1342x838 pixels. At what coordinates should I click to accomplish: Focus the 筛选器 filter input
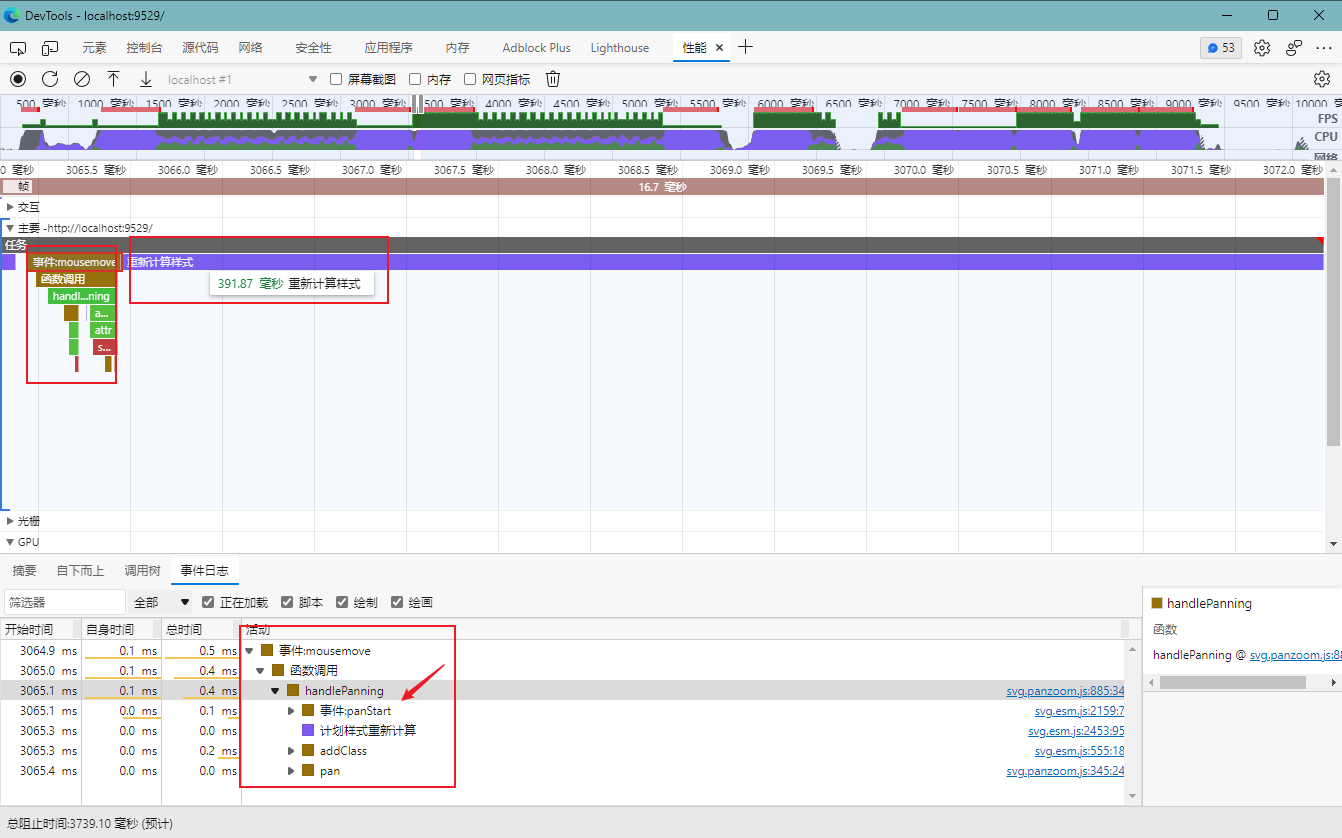pyautogui.click(x=65, y=602)
